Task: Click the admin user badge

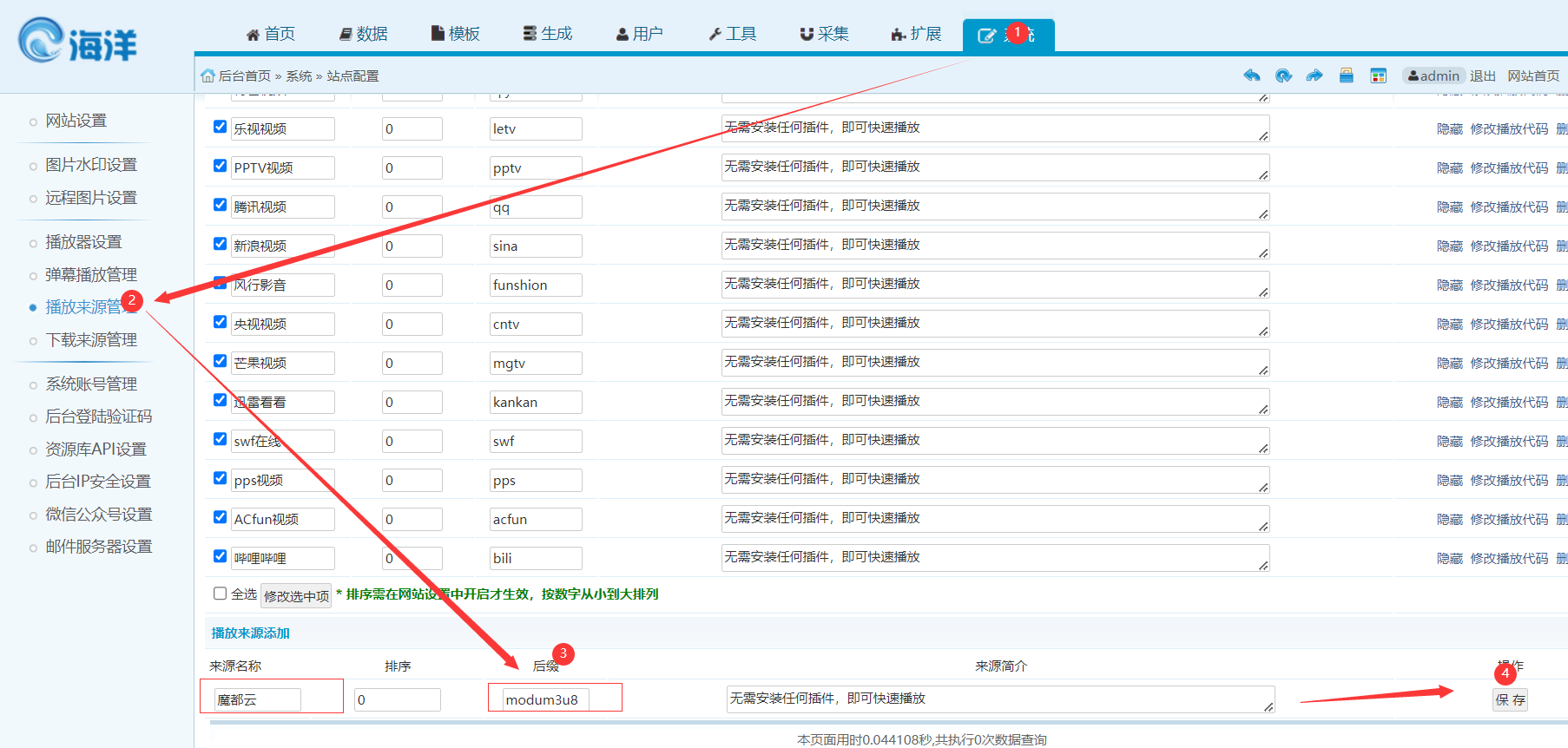Action: (x=1433, y=75)
